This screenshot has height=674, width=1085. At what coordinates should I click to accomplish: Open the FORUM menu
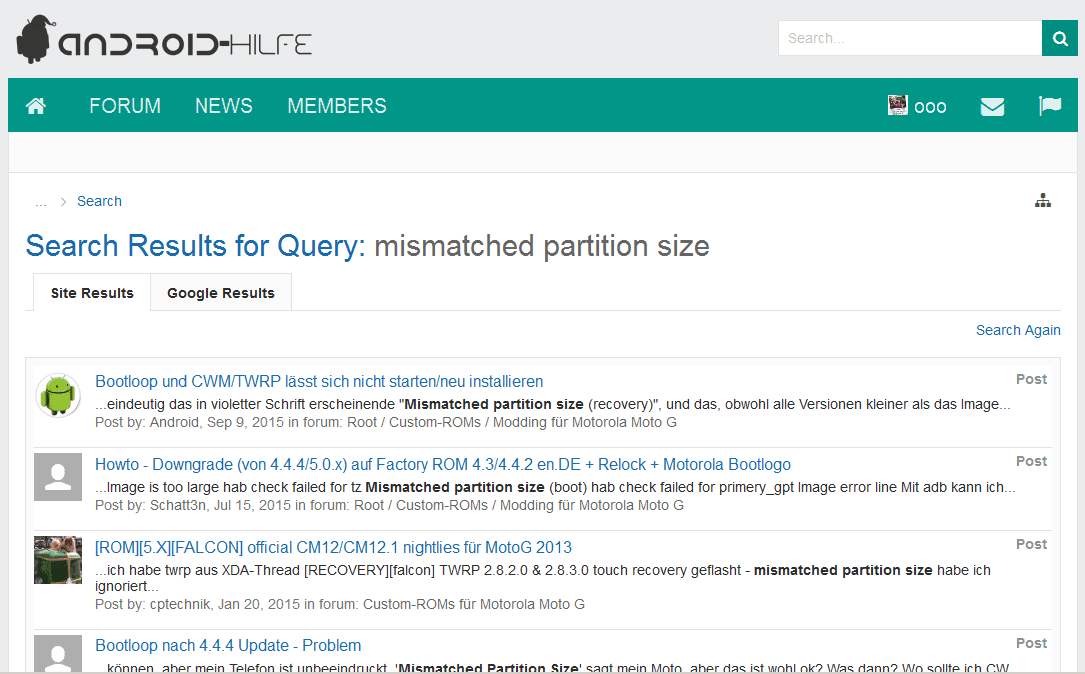[x=125, y=106]
